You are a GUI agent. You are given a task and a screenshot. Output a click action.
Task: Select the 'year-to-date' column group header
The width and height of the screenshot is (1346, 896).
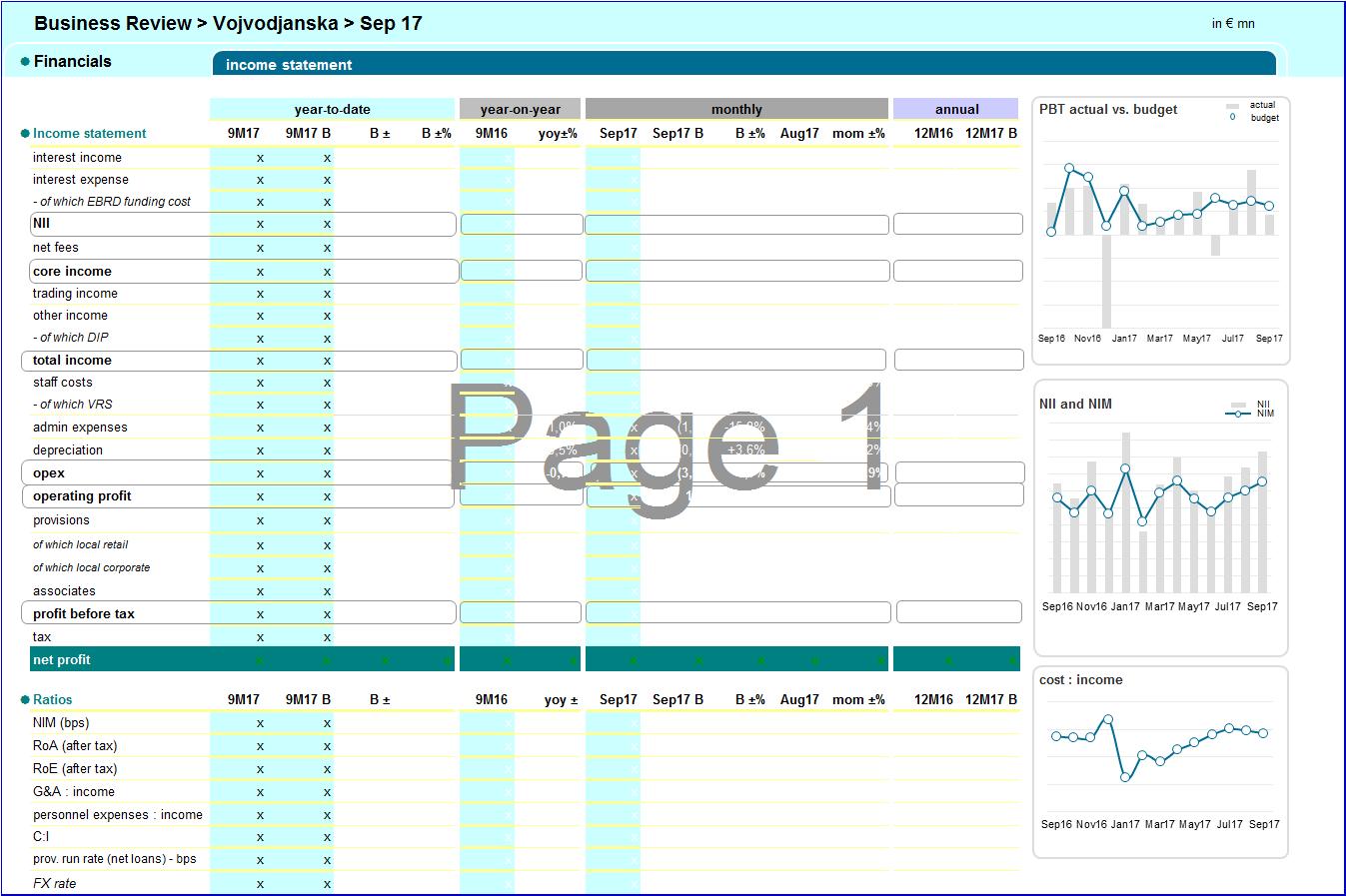pyautogui.click(x=332, y=109)
